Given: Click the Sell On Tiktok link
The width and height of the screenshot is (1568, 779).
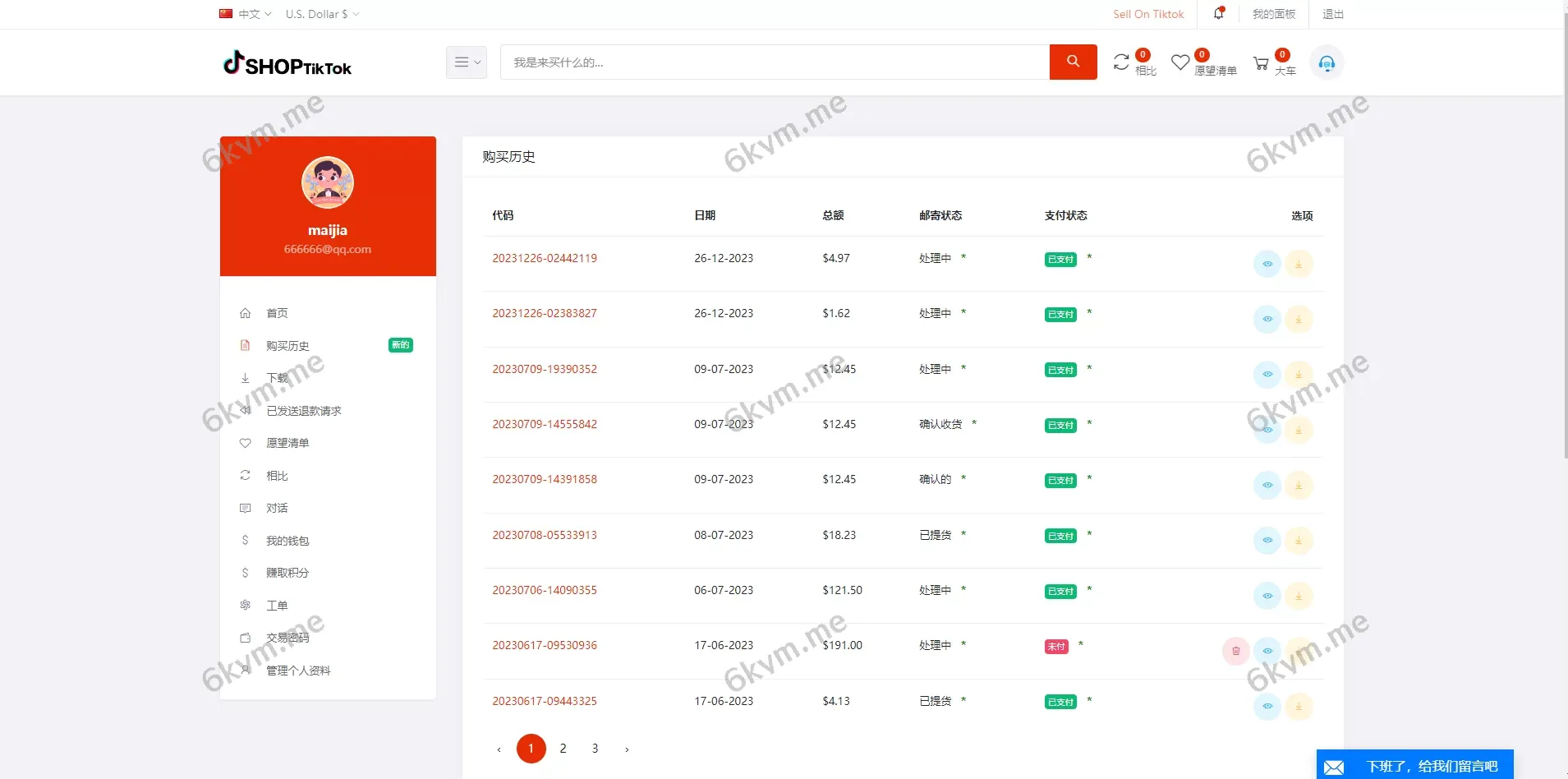Looking at the screenshot, I should 1147,13.
